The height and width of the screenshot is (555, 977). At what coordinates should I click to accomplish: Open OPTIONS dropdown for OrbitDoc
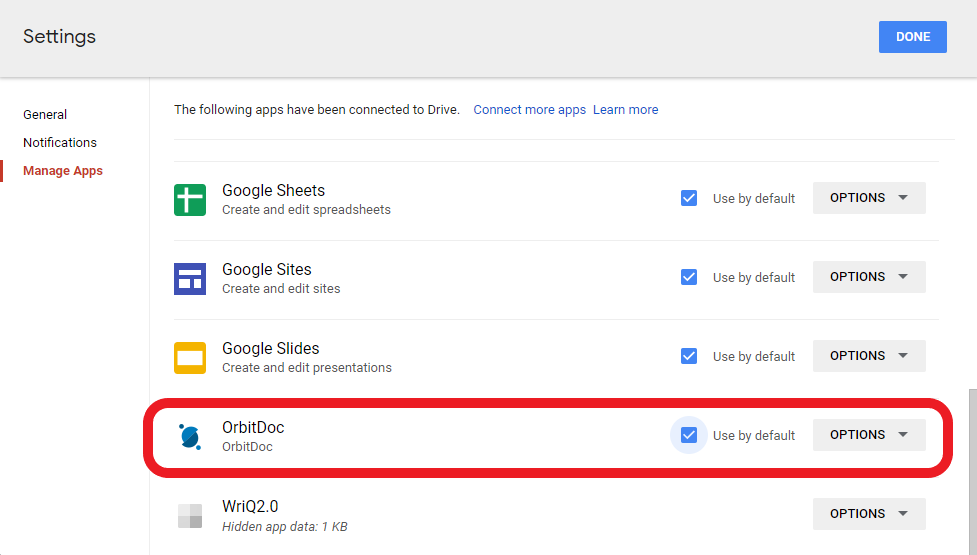tap(869, 435)
